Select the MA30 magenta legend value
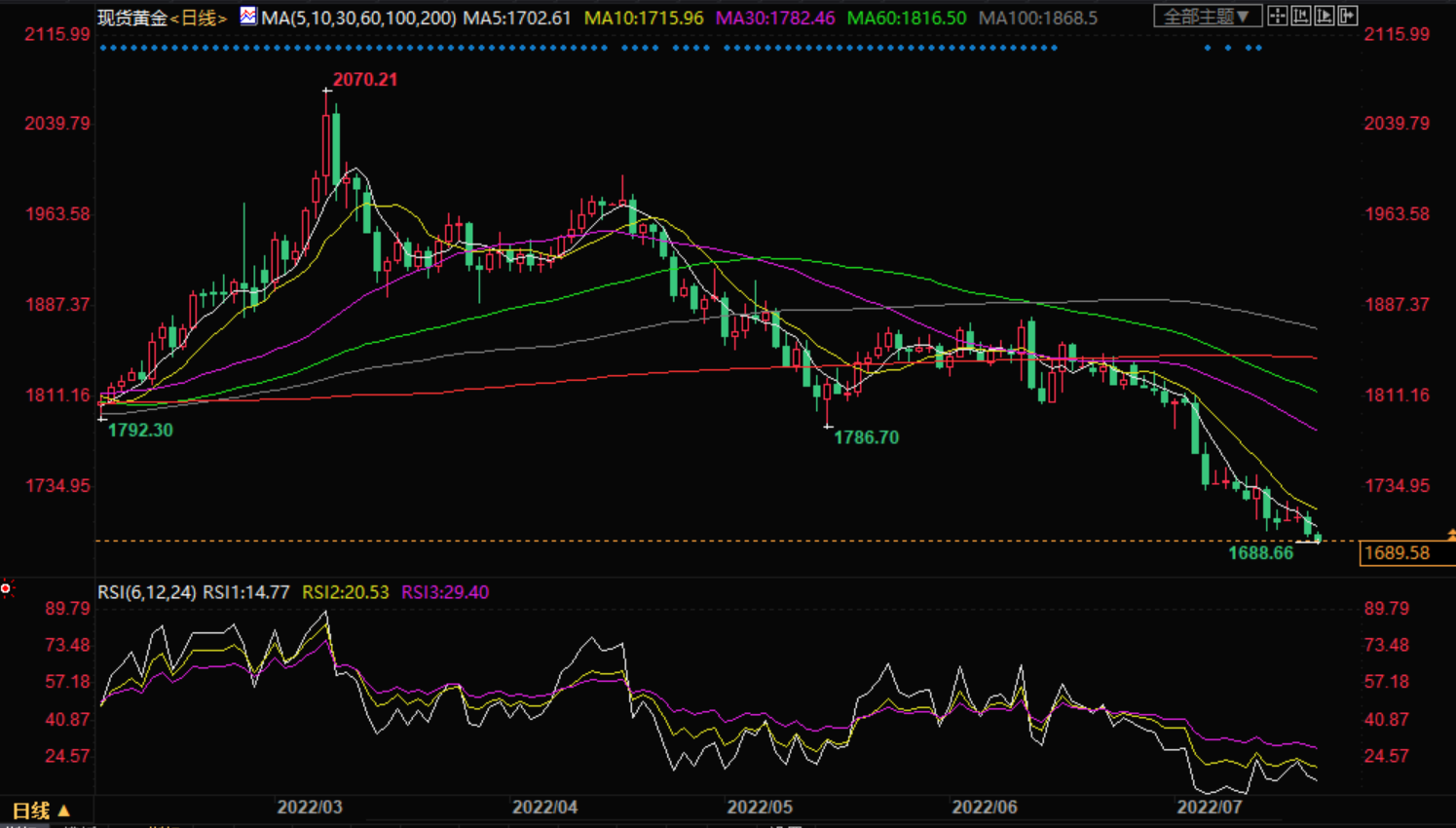Viewport: 1456px width, 828px height. click(775, 19)
